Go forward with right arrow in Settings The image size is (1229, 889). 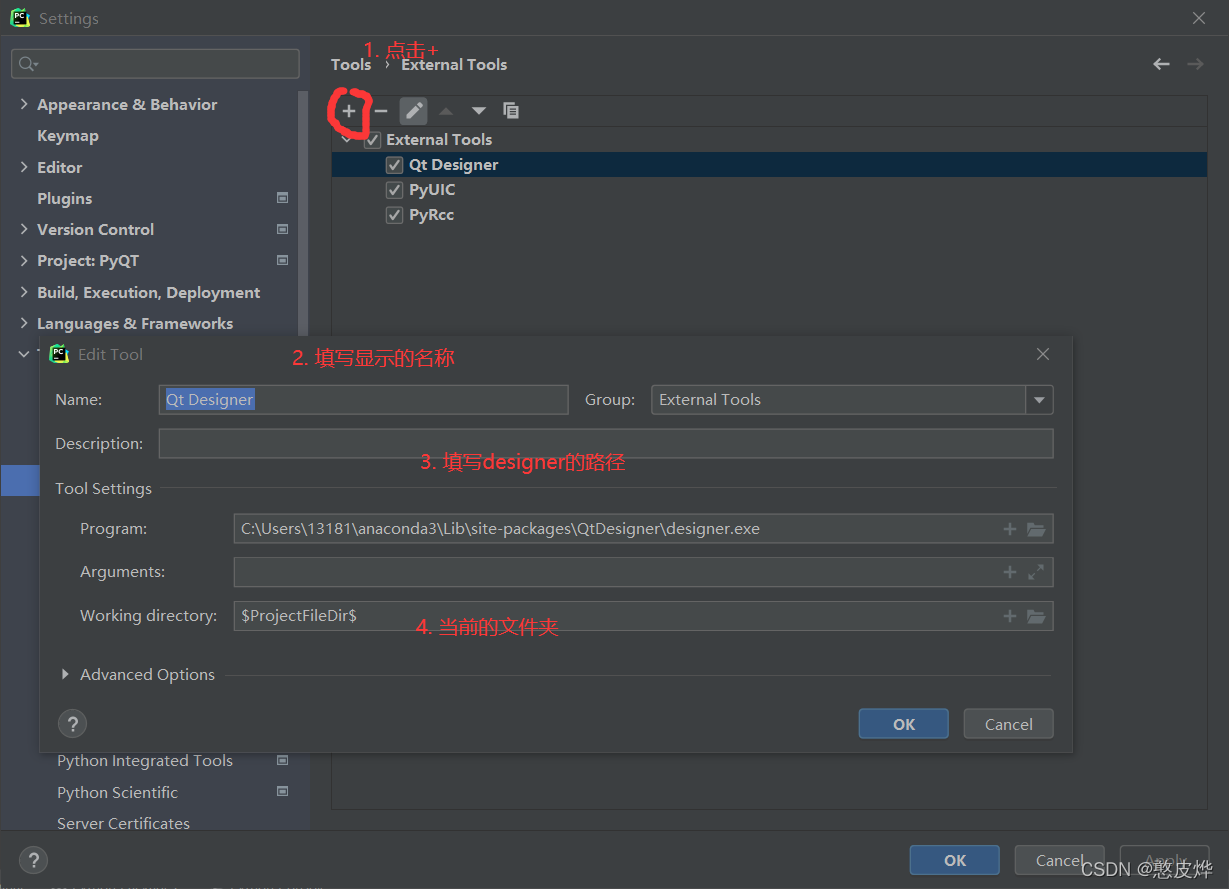[1195, 64]
